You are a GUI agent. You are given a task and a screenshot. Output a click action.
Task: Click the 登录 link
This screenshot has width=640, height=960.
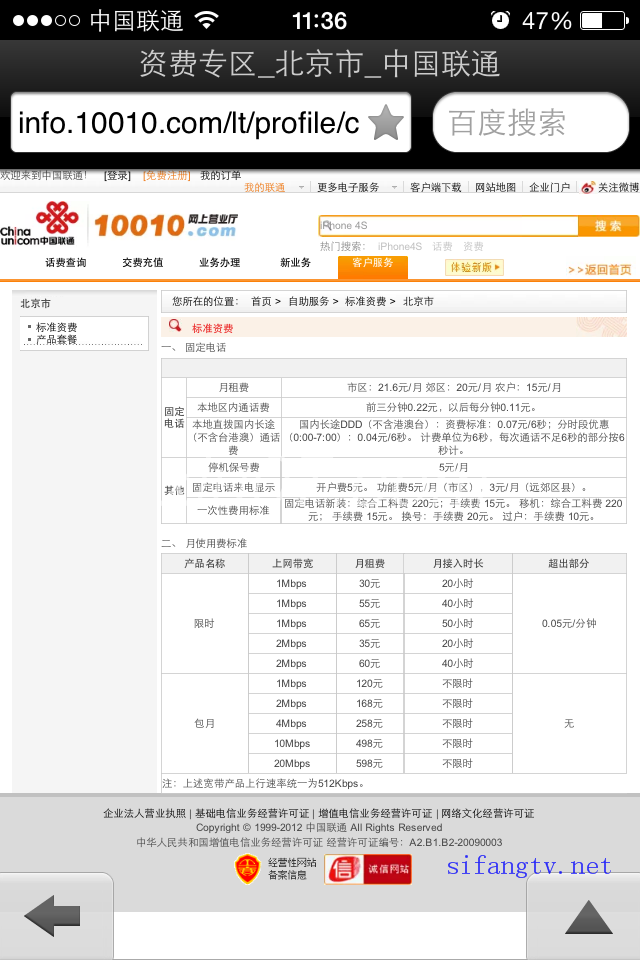(x=117, y=176)
